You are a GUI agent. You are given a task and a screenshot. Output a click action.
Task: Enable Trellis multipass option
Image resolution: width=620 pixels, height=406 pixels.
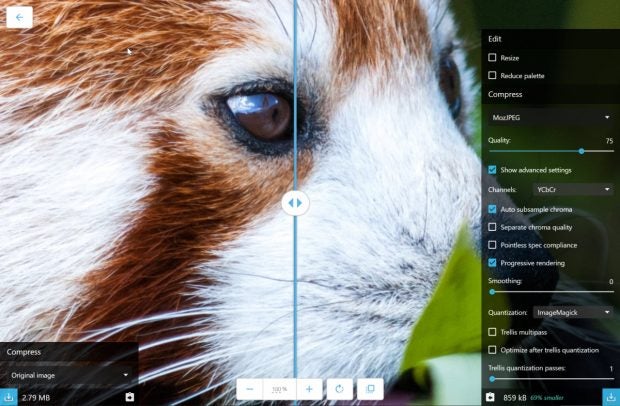point(492,331)
